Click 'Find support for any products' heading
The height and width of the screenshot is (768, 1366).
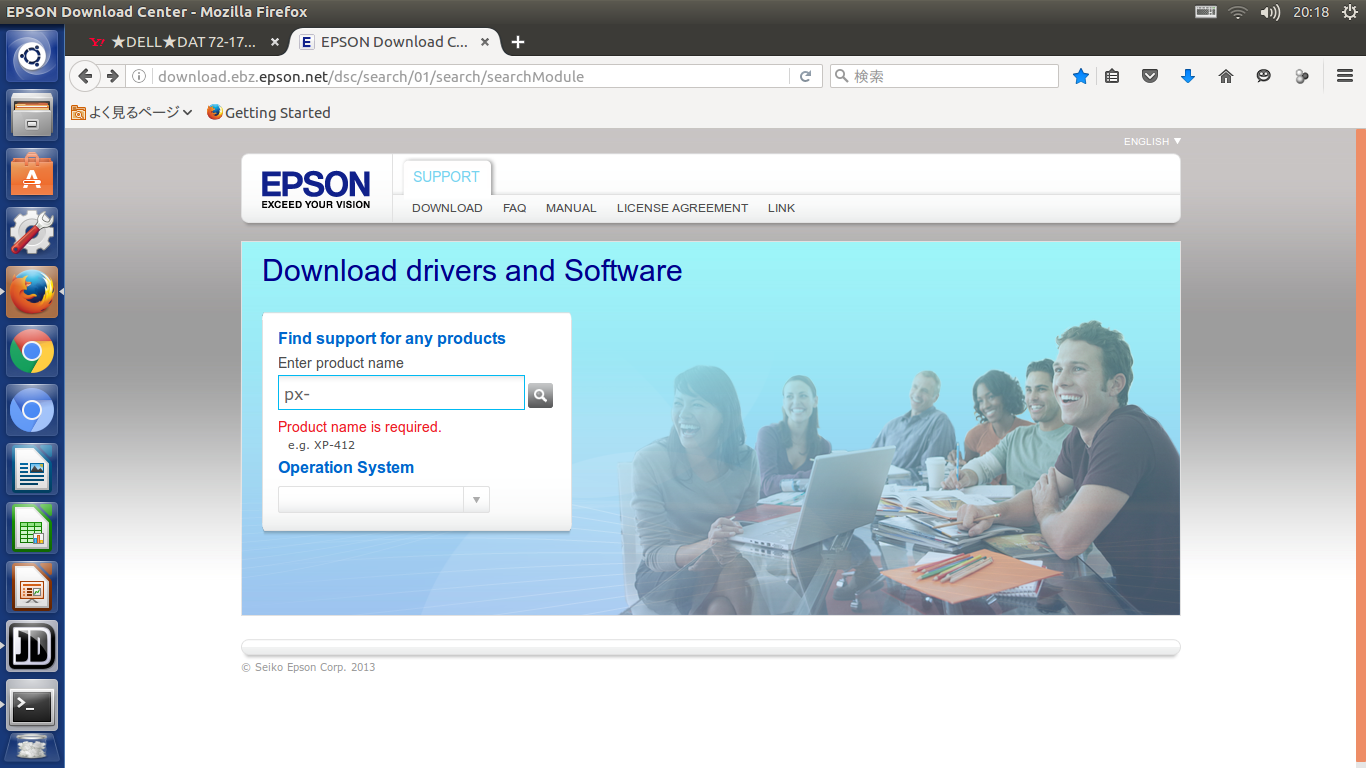point(392,338)
